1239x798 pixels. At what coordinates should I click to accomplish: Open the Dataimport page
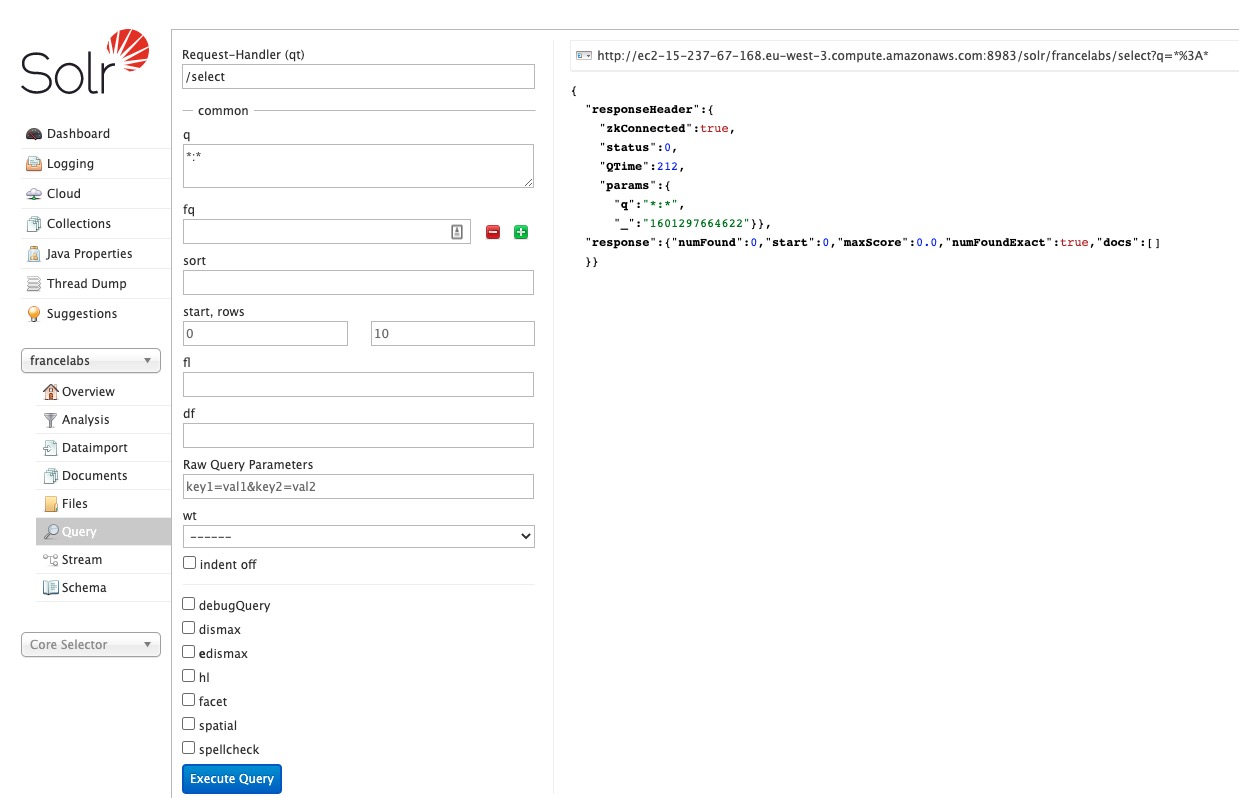coord(95,448)
